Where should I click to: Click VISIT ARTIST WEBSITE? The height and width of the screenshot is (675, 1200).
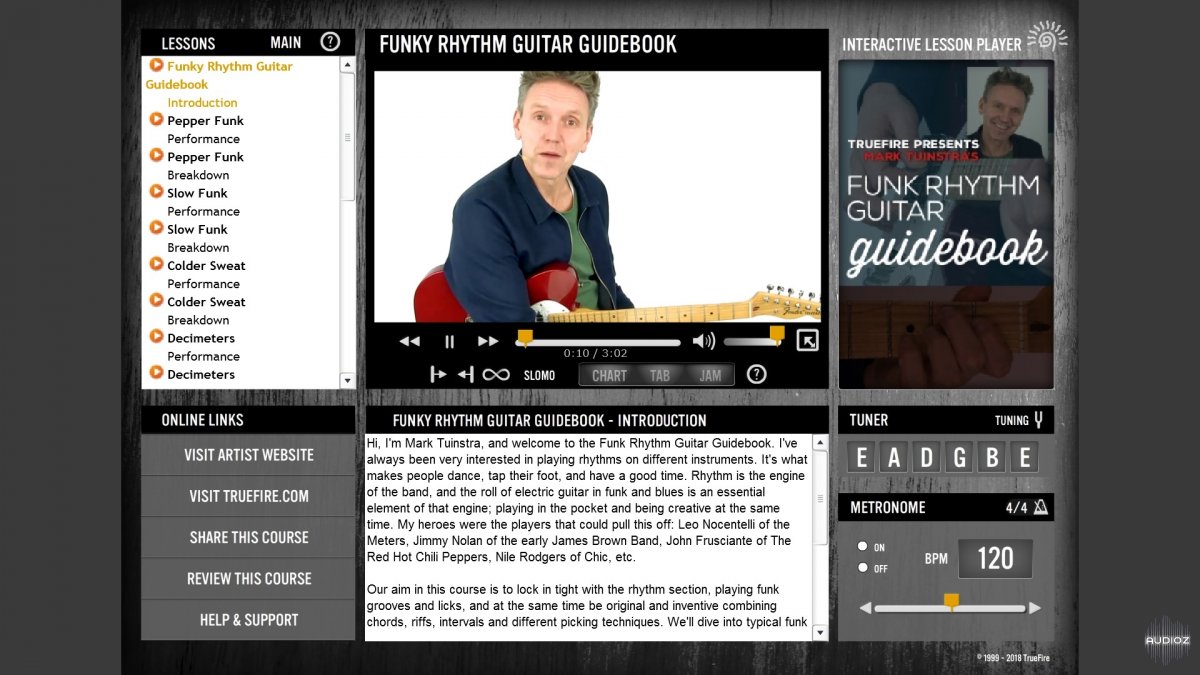point(248,455)
